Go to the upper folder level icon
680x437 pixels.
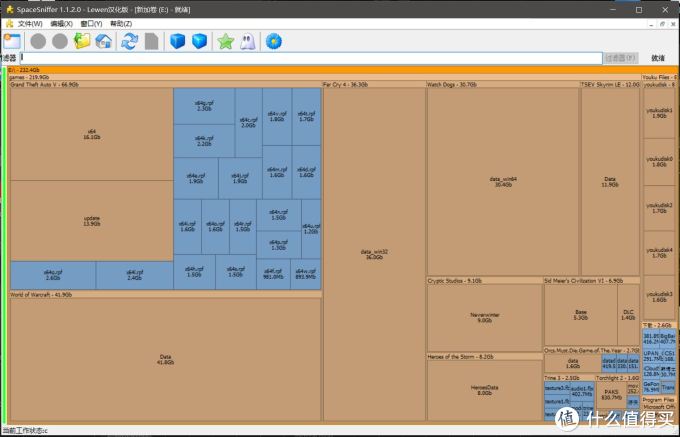82,41
